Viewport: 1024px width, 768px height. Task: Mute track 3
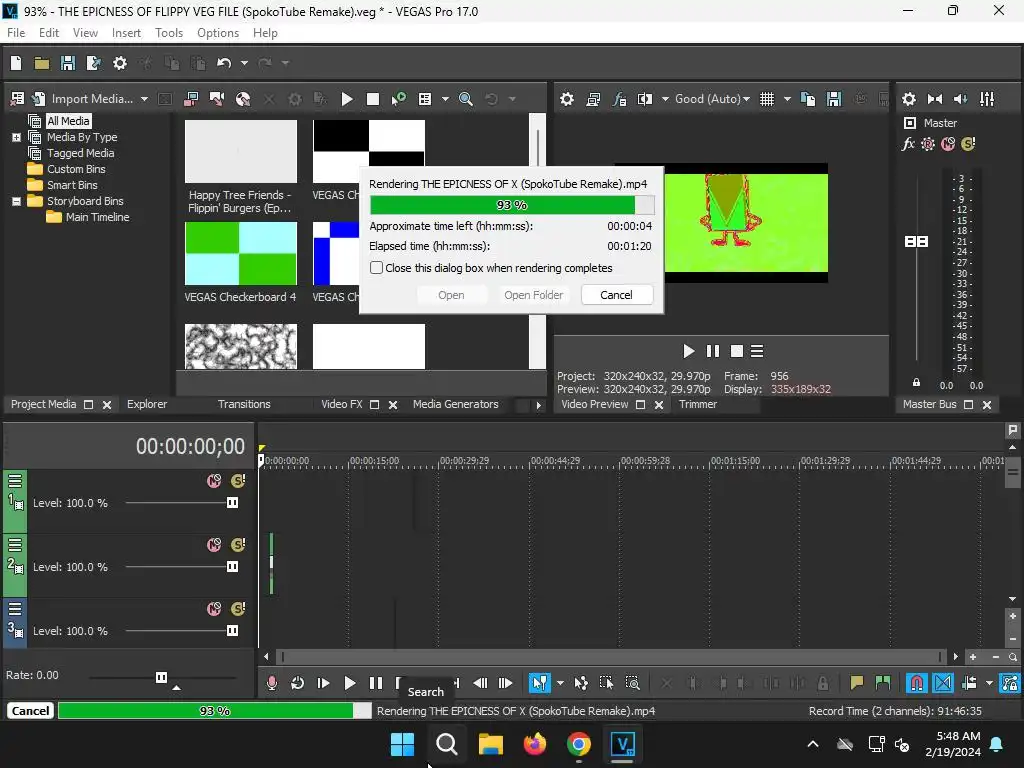click(x=214, y=609)
